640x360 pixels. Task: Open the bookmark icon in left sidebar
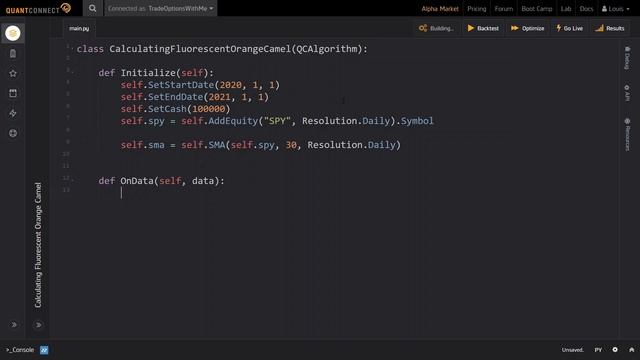coord(13,53)
